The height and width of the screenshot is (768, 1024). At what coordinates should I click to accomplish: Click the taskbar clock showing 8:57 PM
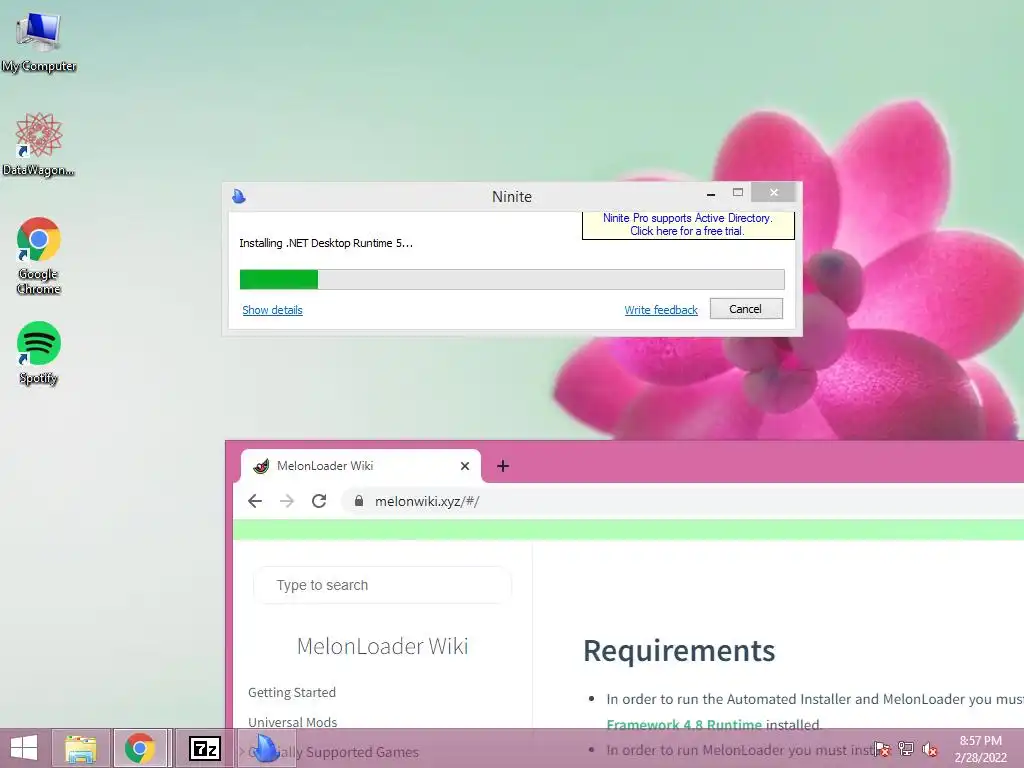coord(980,748)
